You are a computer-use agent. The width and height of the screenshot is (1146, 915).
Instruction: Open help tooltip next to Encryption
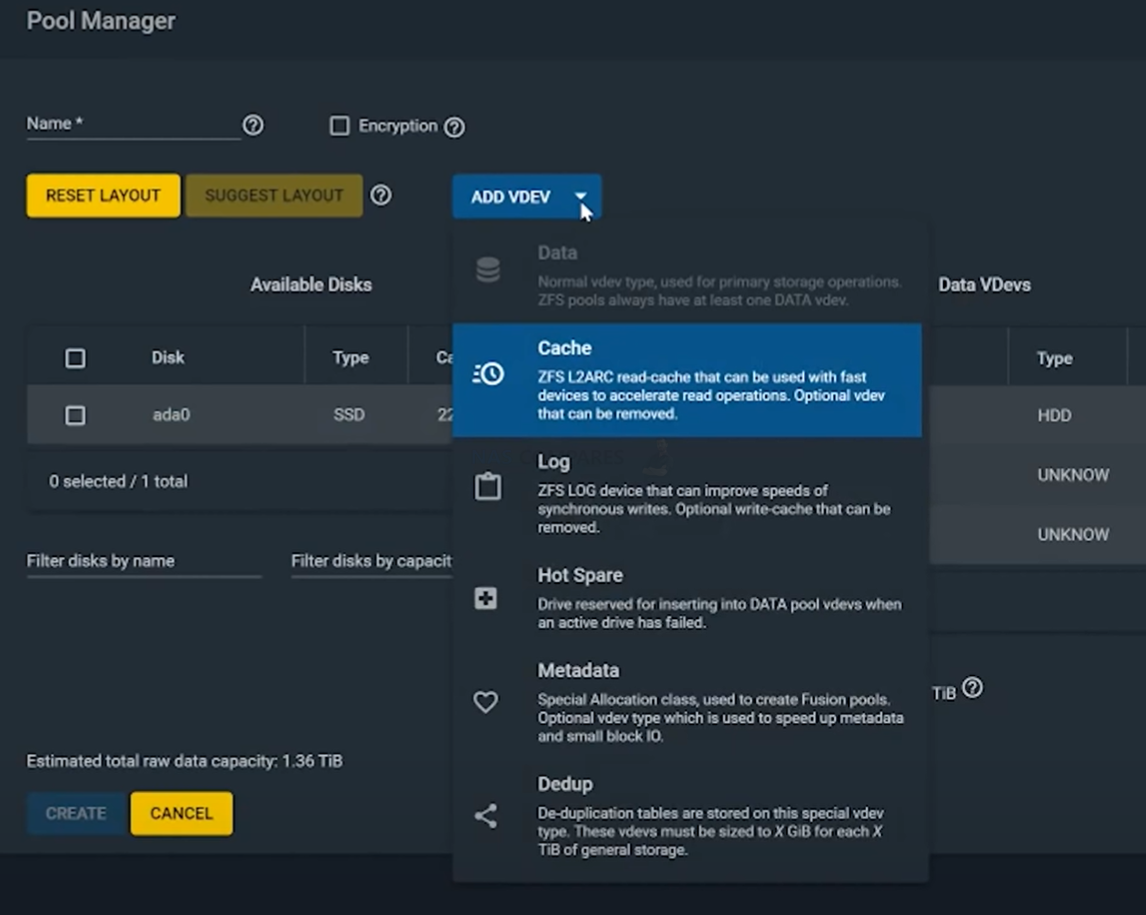[454, 127]
